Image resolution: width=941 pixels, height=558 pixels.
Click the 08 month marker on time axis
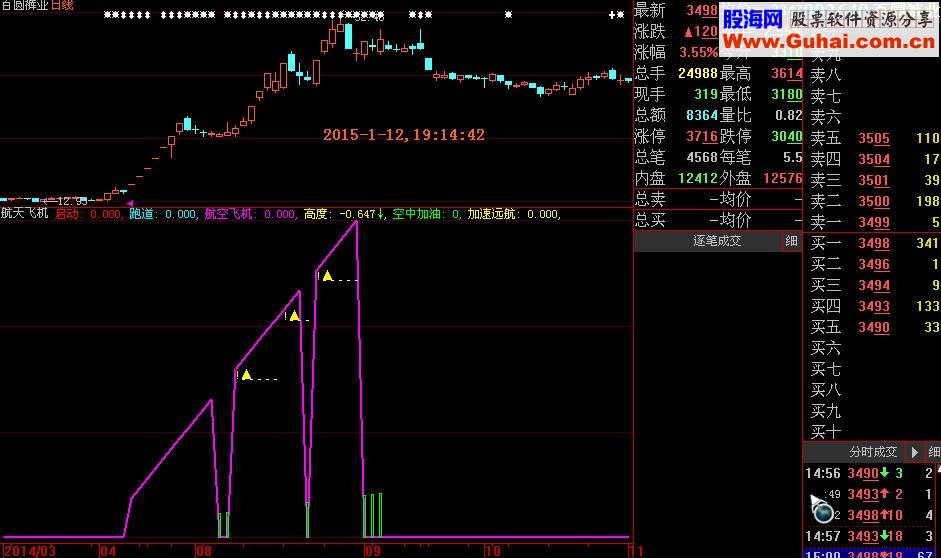[203, 551]
